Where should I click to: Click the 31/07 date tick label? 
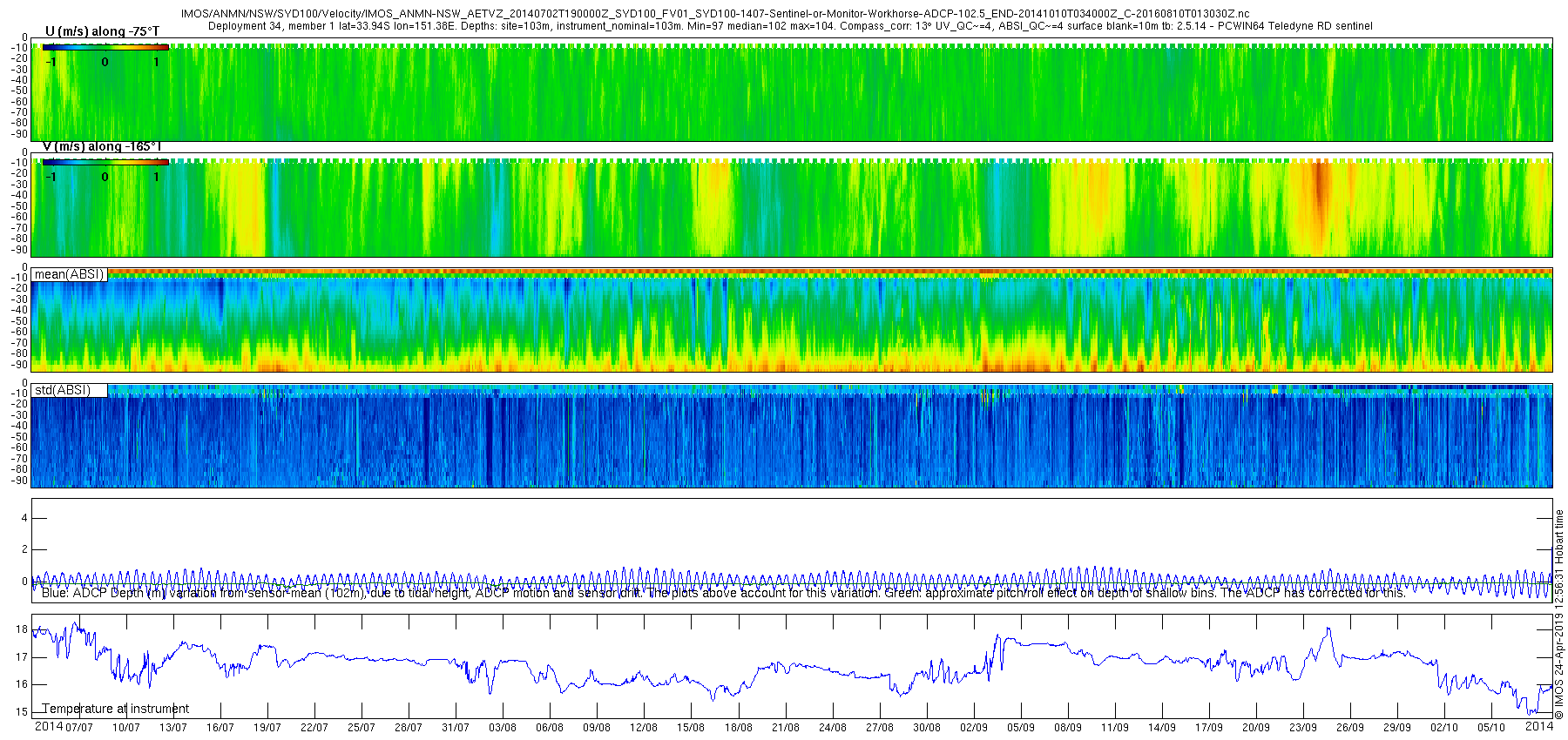tap(456, 727)
